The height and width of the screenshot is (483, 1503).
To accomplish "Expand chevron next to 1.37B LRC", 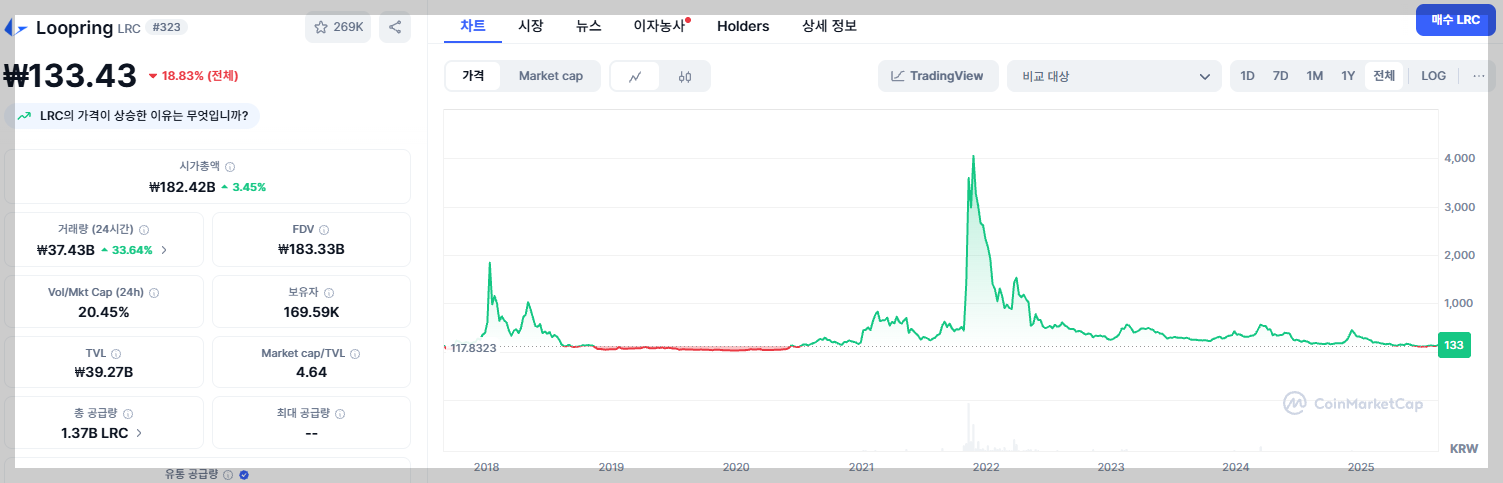I will coord(139,434).
